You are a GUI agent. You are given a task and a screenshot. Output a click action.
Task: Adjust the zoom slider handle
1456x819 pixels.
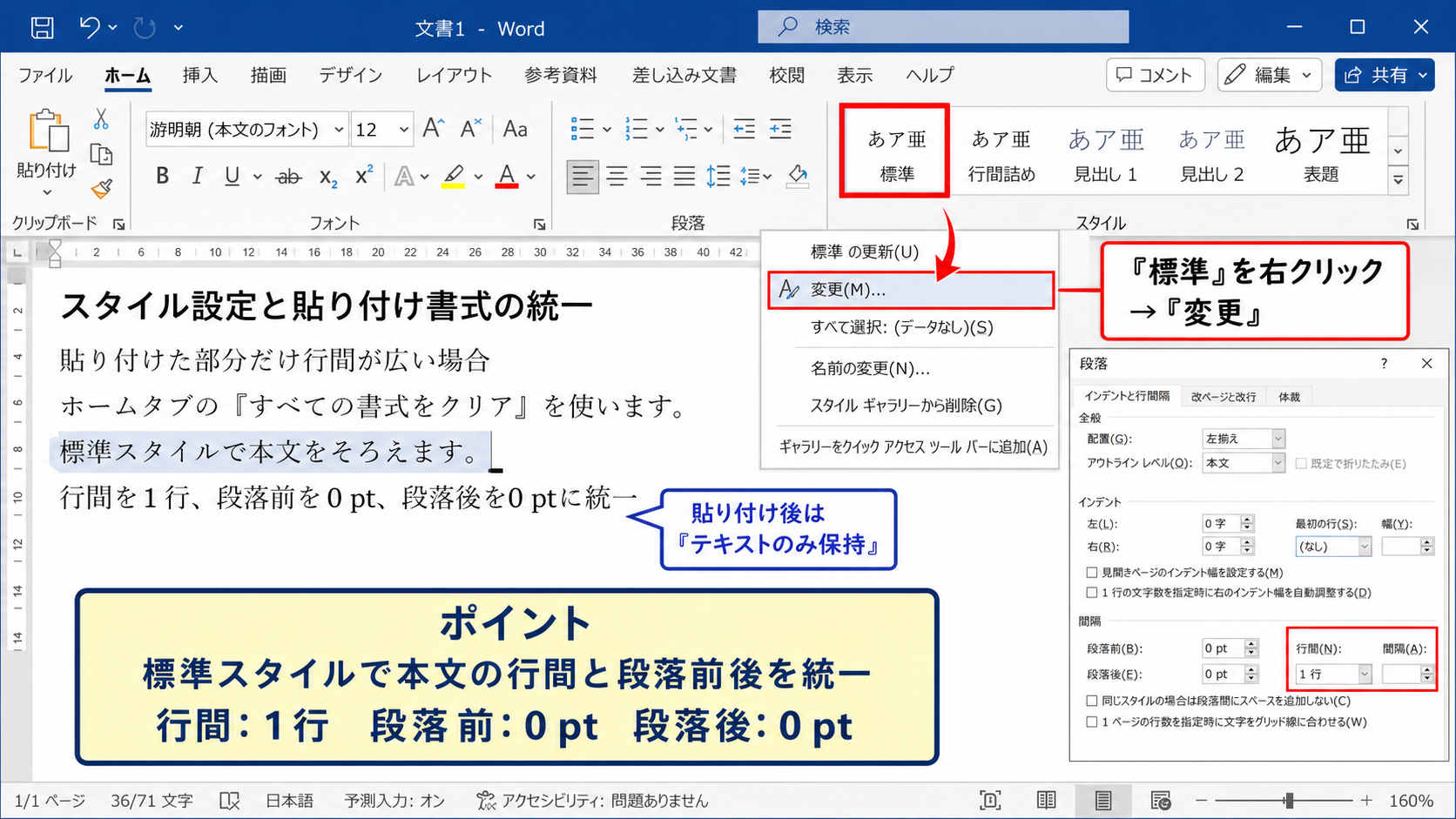click(x=1289, y=801)
